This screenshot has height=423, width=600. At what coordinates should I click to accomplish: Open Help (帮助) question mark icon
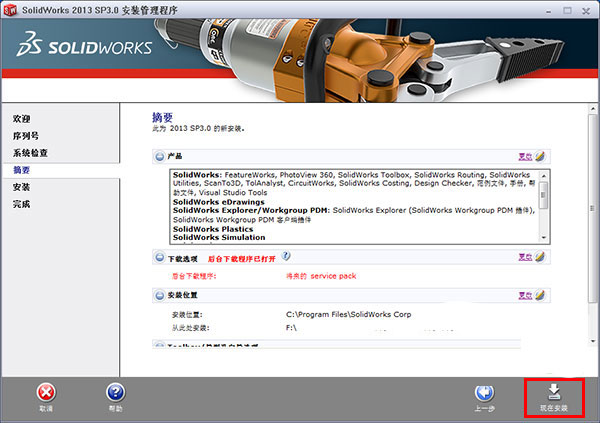point(116,393)
